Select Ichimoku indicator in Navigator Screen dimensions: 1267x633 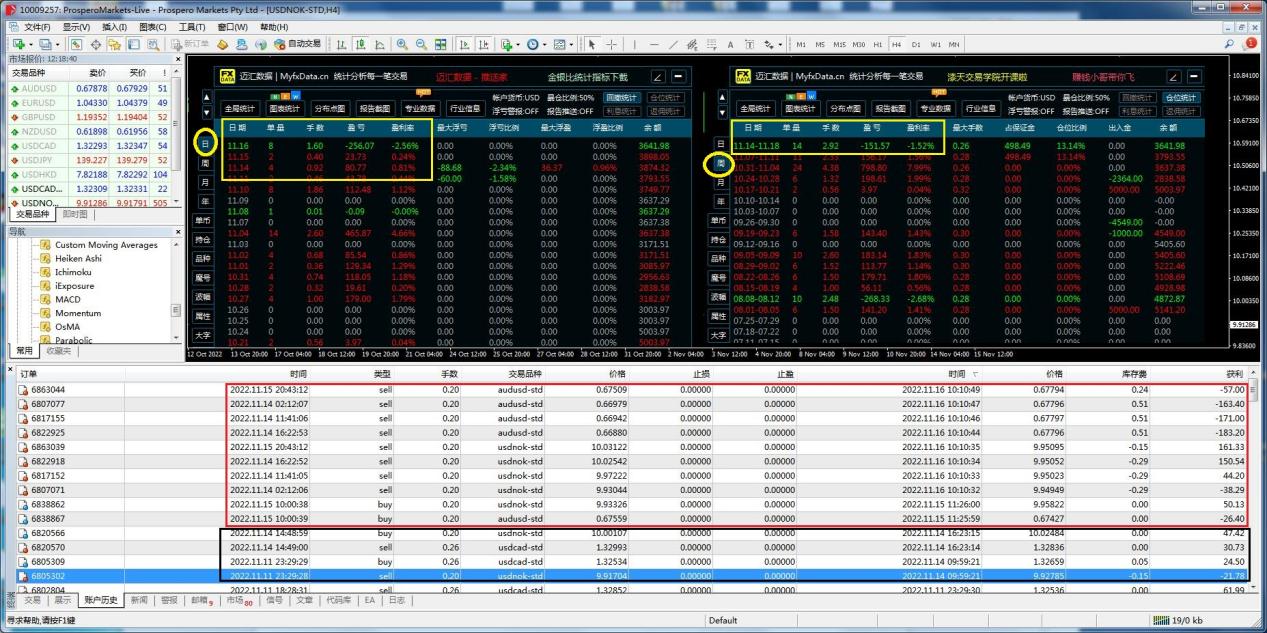[x=73, y=272]
